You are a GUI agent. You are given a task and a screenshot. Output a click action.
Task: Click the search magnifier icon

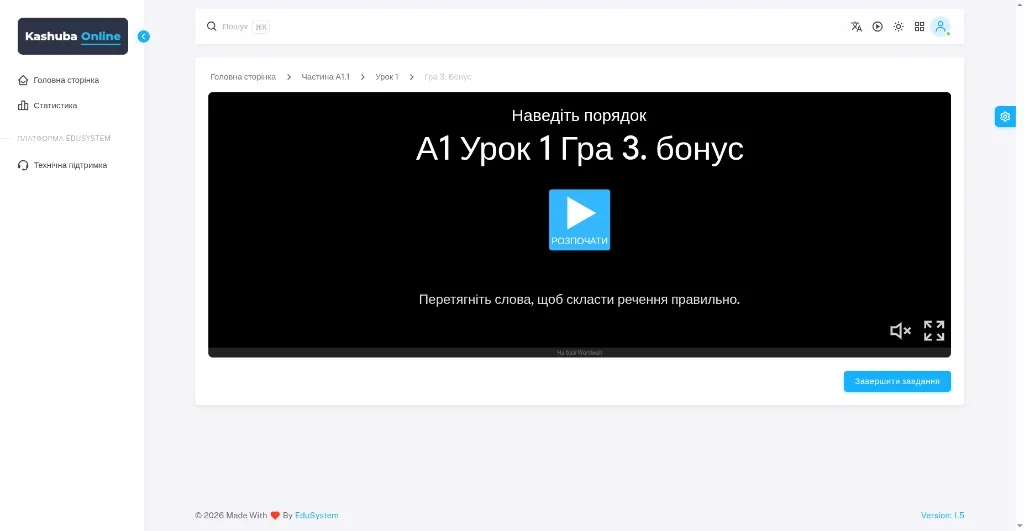(x=212, y=26)
